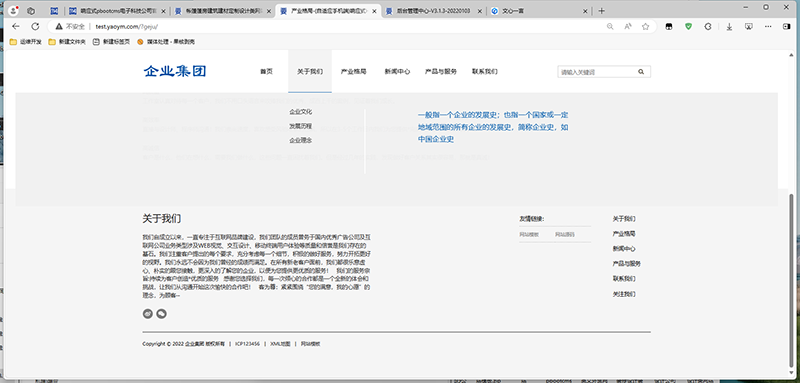Screen dimensions: 800x383
Task: Click the WeChat round icon in footer
Action: click(161, 314)
